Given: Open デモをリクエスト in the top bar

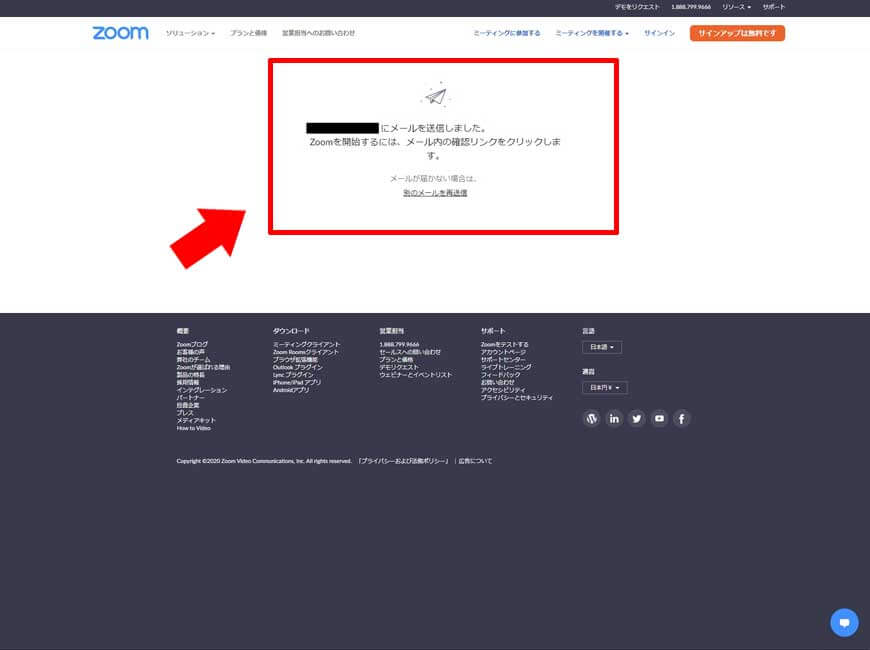Looking at the screenshot, I should pos(637,7).
